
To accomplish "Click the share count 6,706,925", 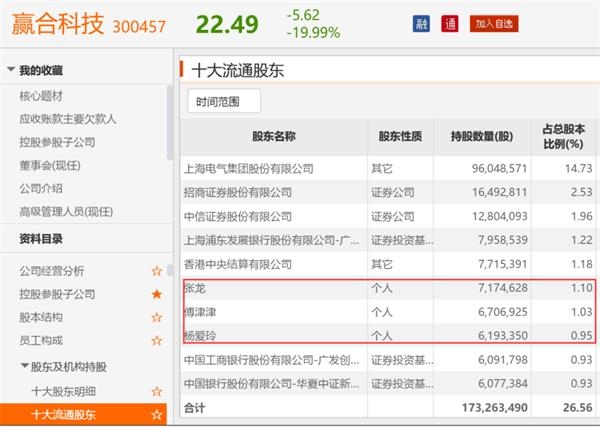I will 503,312.
